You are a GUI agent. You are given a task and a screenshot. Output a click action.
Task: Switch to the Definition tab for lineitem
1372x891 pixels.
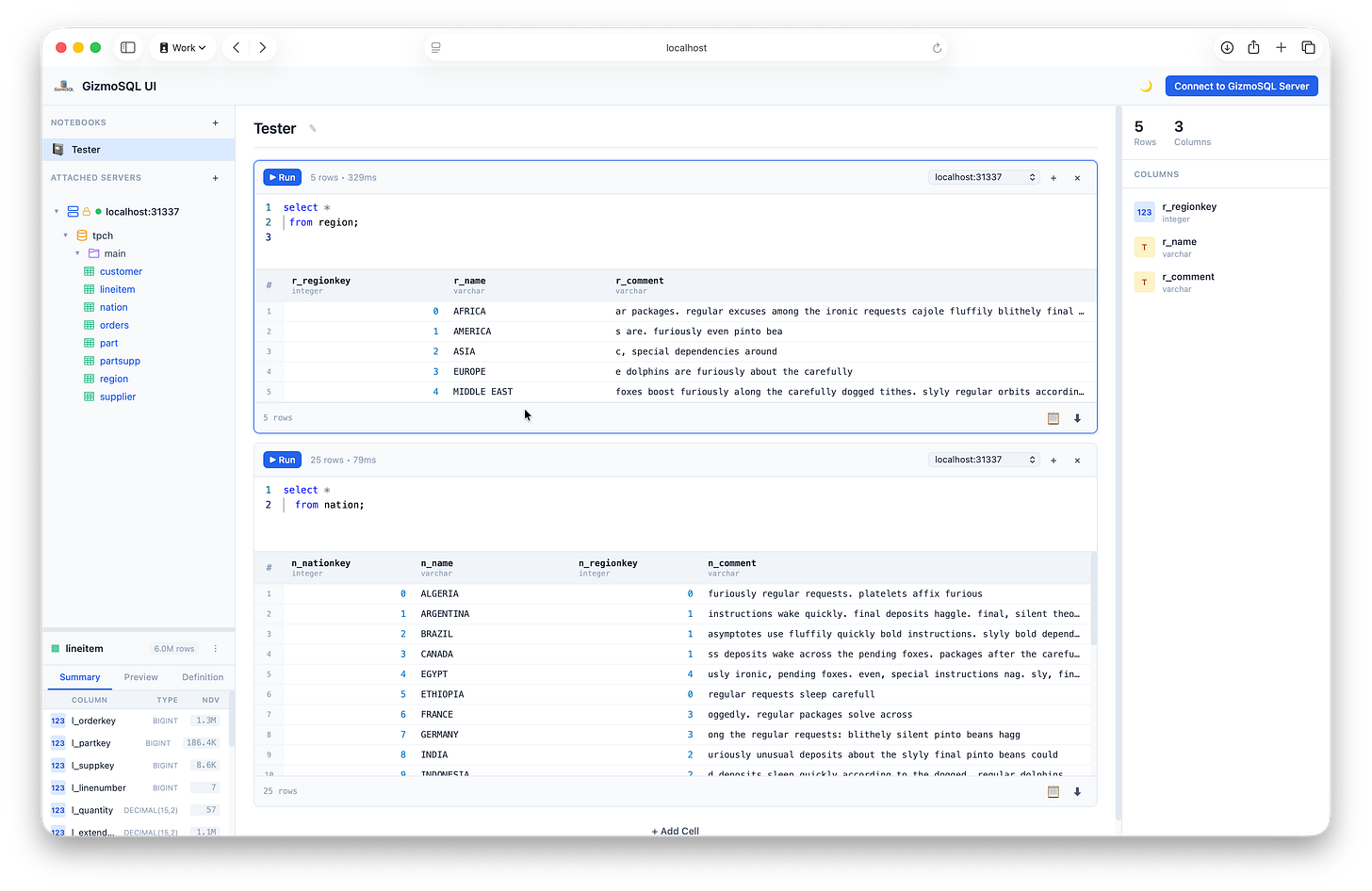click(x=202, y=676)
